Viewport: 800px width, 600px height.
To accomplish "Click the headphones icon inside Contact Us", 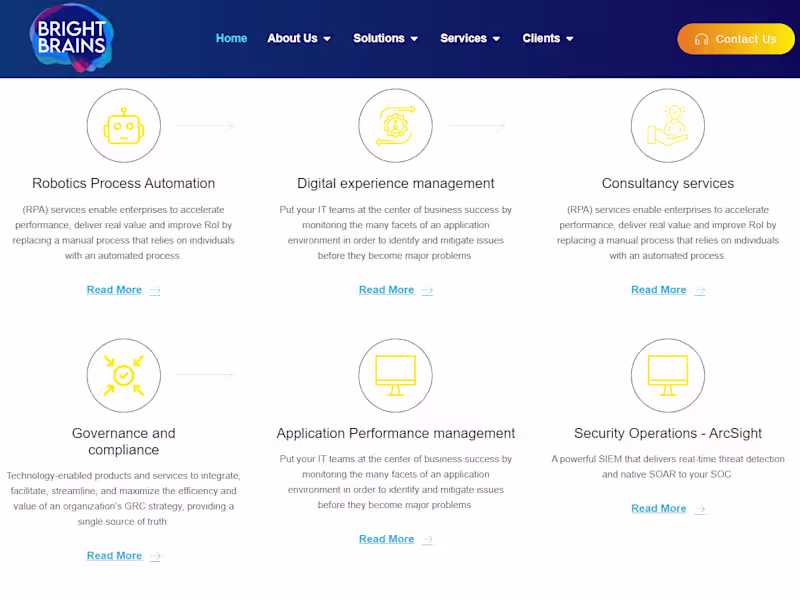I will click(x=702, y=39).
